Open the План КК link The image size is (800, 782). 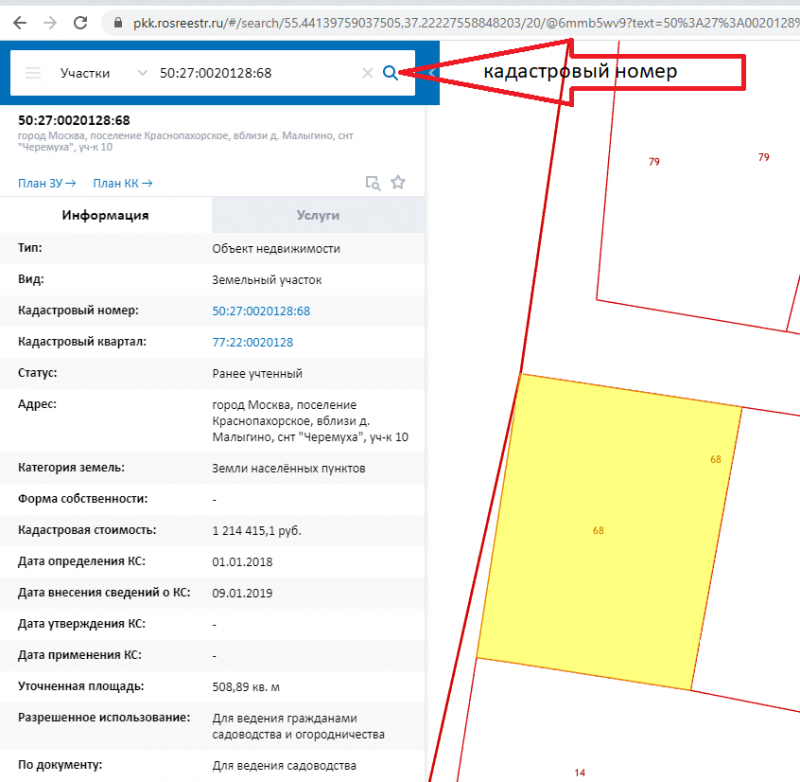pyautogui.click(x=122, y=183)
